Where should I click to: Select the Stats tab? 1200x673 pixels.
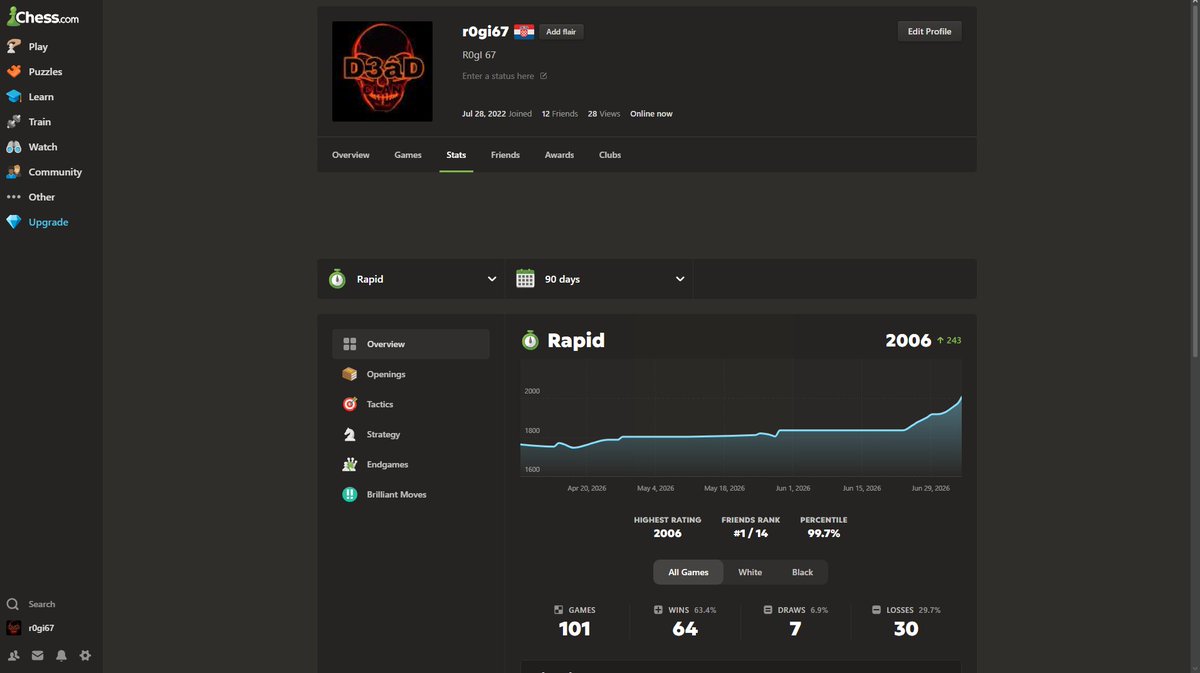(x=456, y=155)
